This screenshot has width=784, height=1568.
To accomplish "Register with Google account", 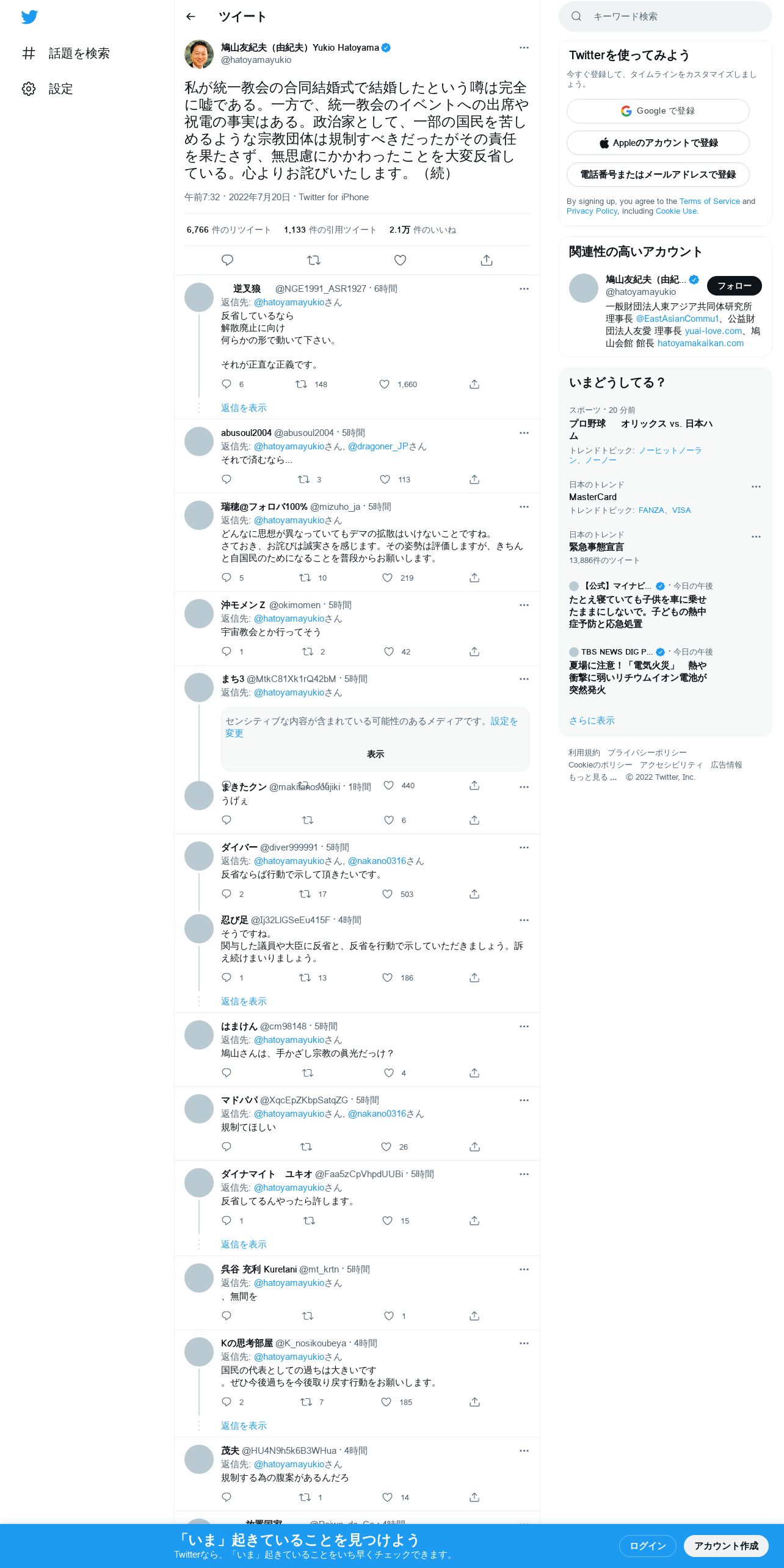I will [658, 111].
